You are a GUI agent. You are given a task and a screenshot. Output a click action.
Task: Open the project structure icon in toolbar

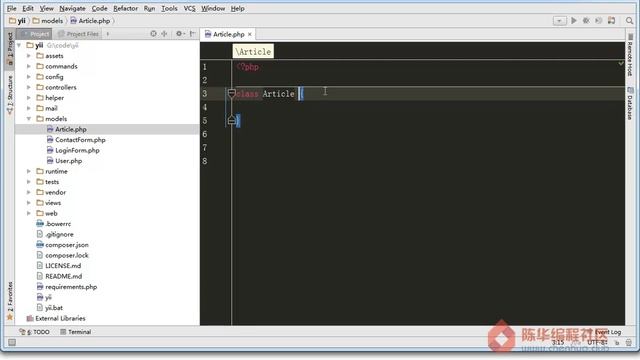[x=611, y=20]
